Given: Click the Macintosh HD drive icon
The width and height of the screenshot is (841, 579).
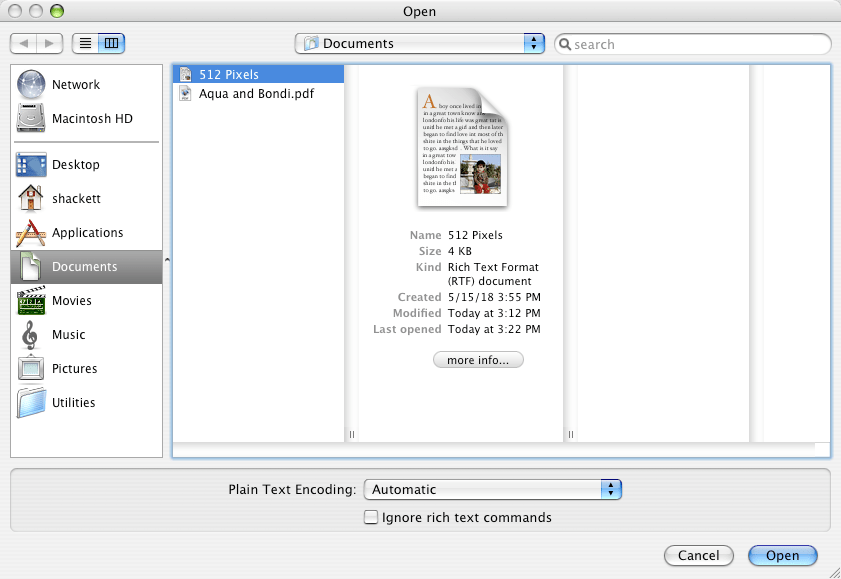Looking at the screenshot, I should (x=31, y=118).
